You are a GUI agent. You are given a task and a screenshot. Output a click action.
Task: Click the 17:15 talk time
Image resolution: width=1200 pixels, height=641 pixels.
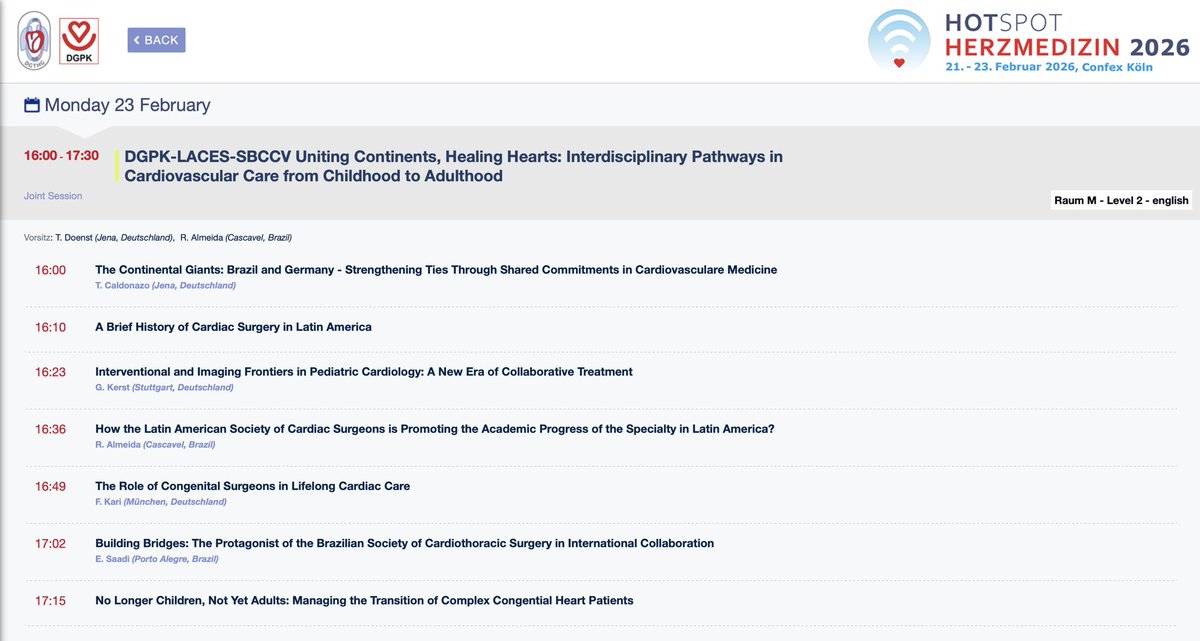51,601
